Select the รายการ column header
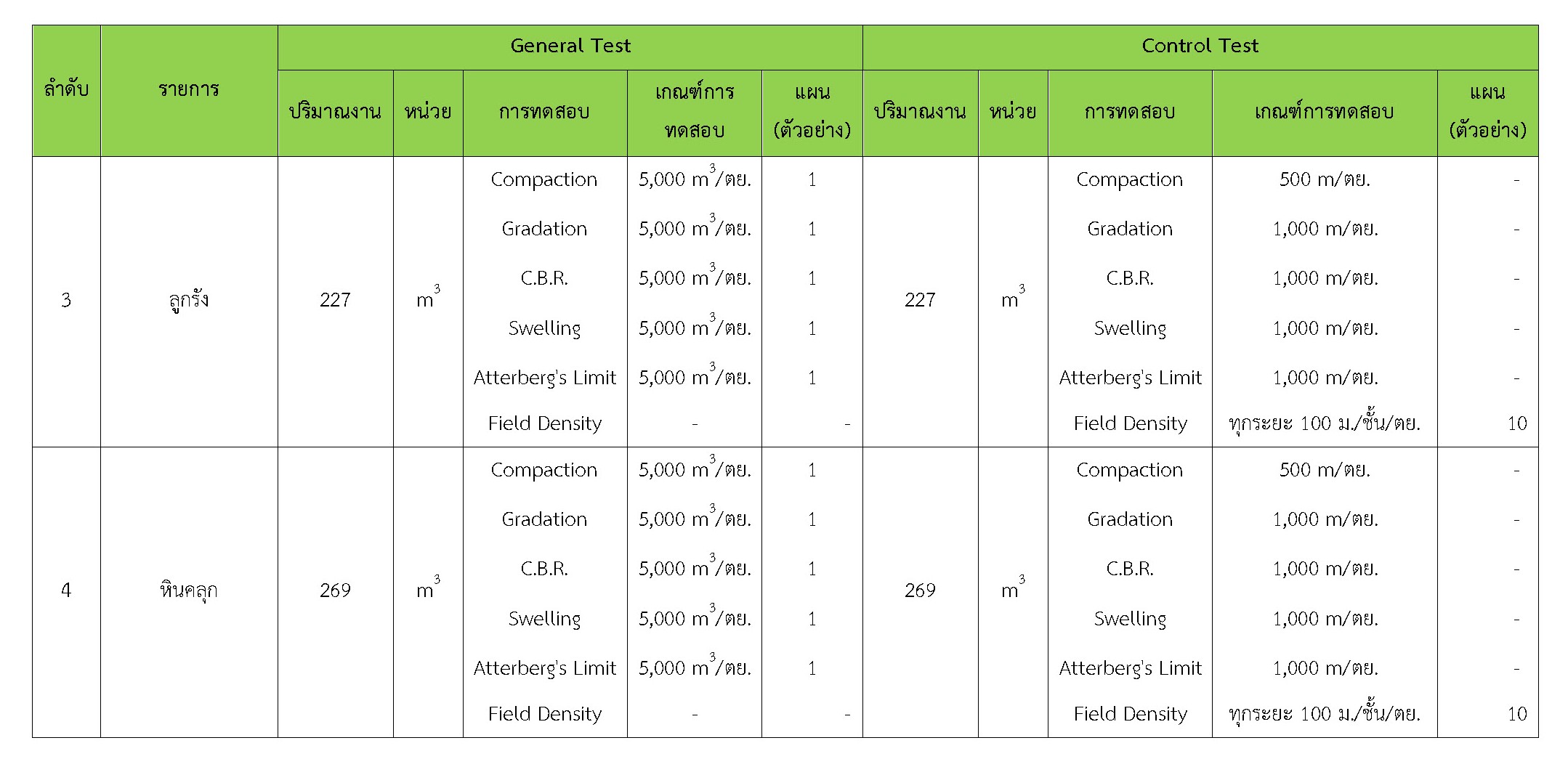Screen dimensions: 1568x759 click(x=189, y=90)
